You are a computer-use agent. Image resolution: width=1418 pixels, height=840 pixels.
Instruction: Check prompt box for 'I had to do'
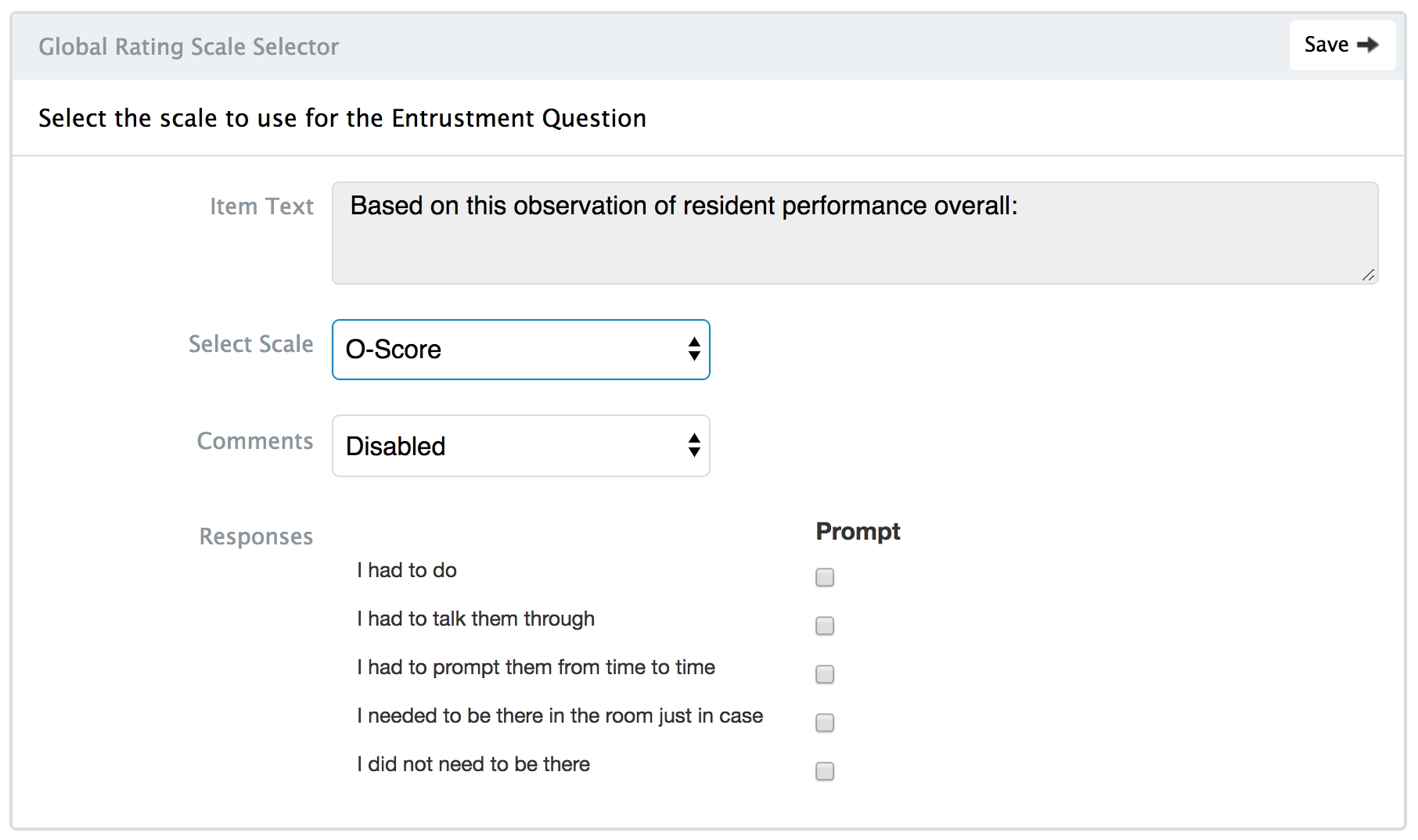click(x=825, y=577)
